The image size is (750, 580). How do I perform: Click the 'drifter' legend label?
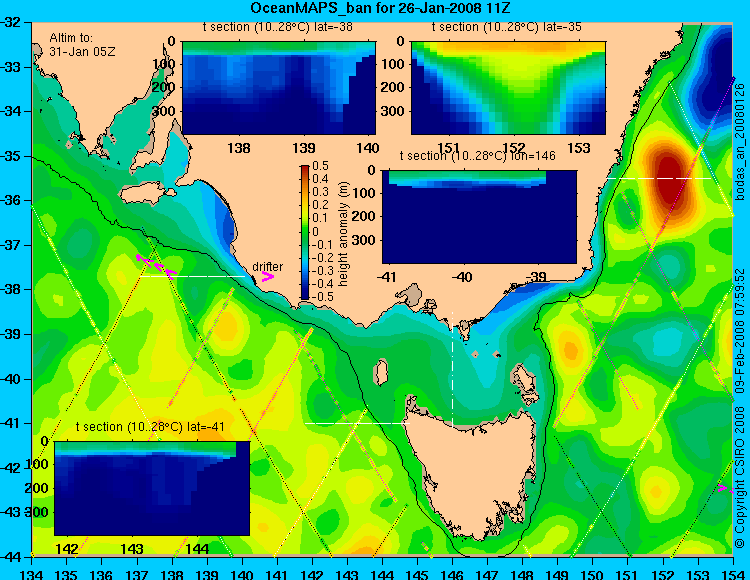pyautogui.click(x=267, y=267)
